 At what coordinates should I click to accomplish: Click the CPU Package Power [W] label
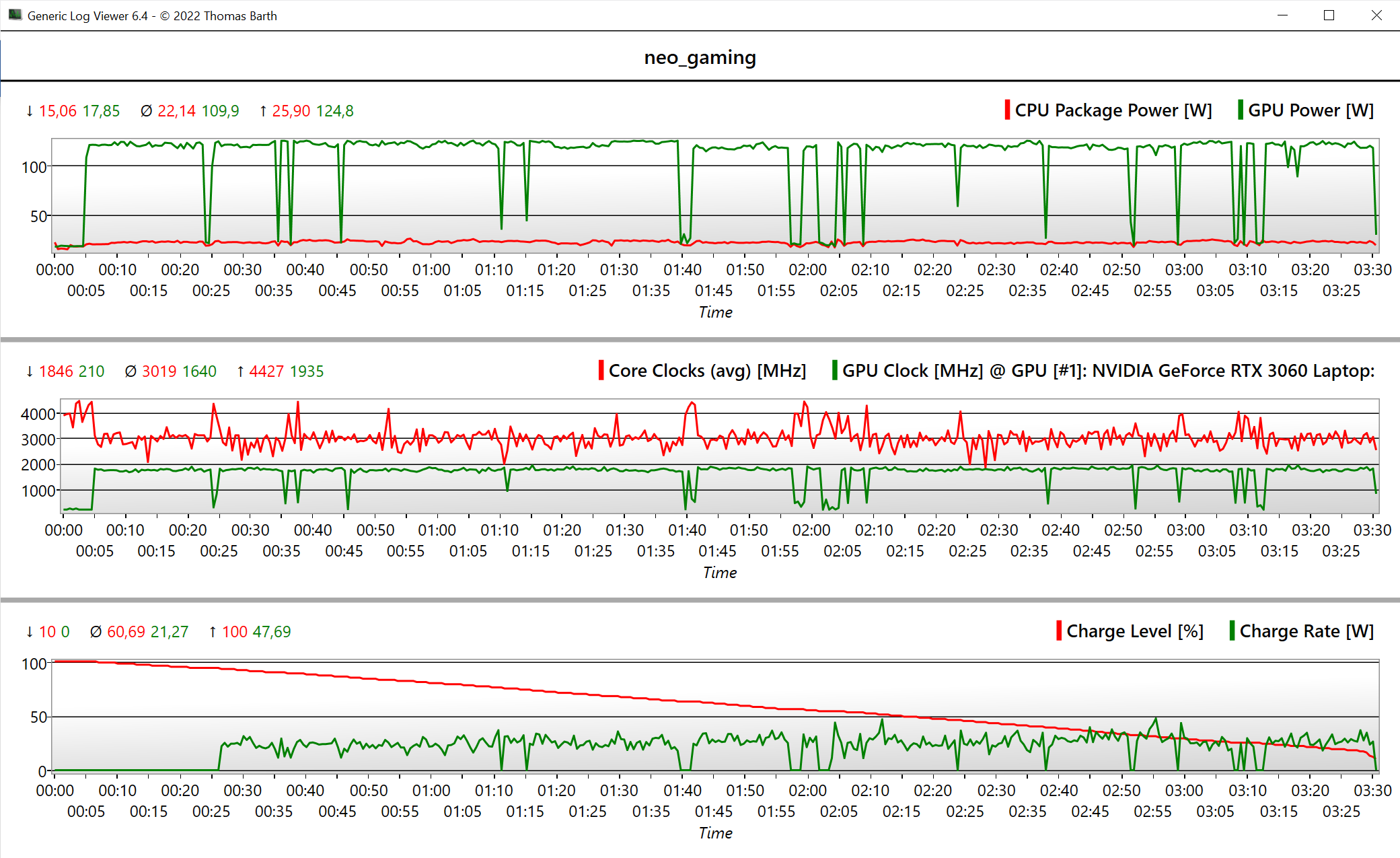(x=1113, y=110)
